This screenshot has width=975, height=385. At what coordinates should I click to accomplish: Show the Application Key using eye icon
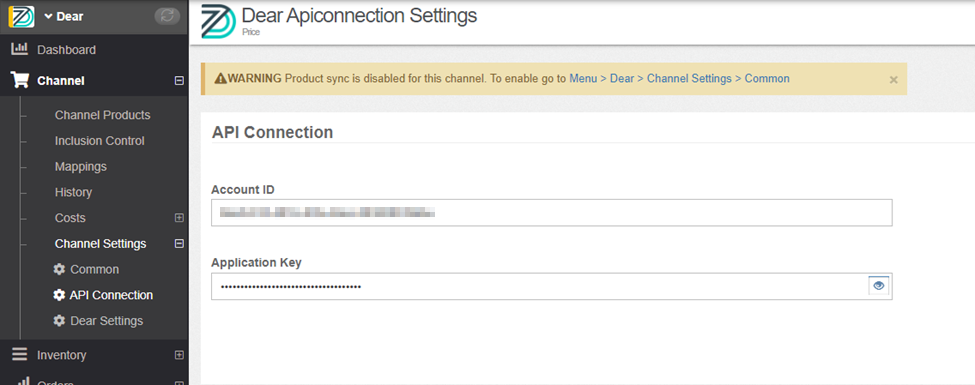879,285
